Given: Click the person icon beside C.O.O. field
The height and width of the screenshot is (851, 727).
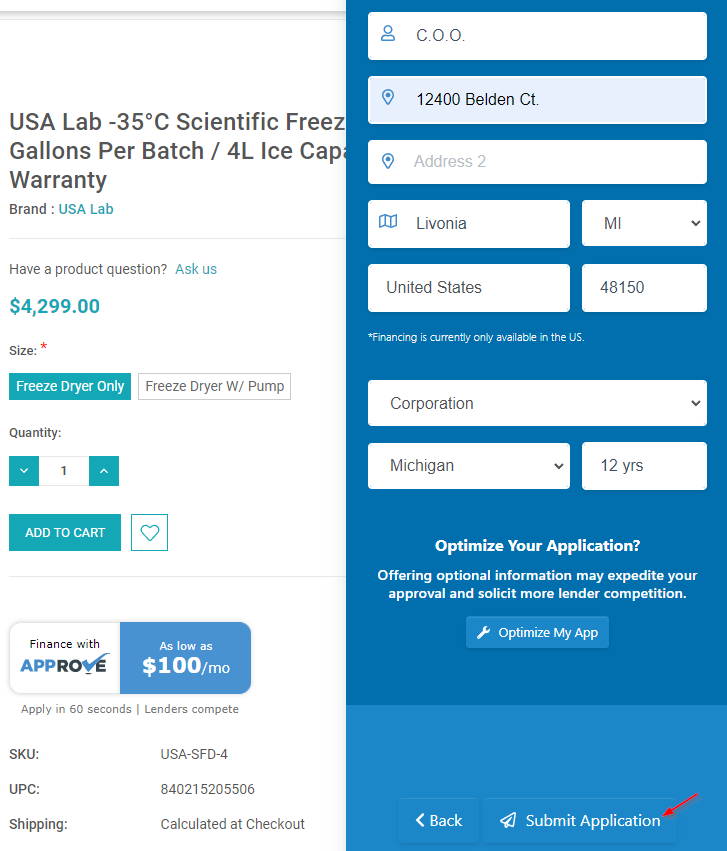Looking at the screenshot, I should [387, 34].
